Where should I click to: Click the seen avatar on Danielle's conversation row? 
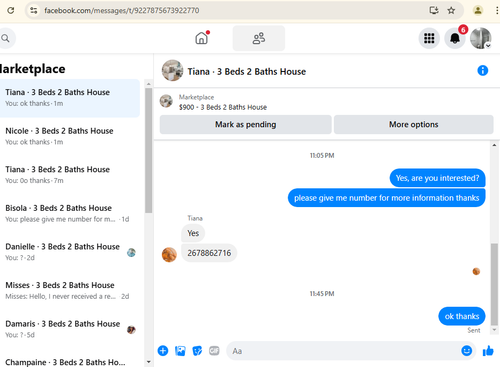pyautogui.click(x=131, y=252)
